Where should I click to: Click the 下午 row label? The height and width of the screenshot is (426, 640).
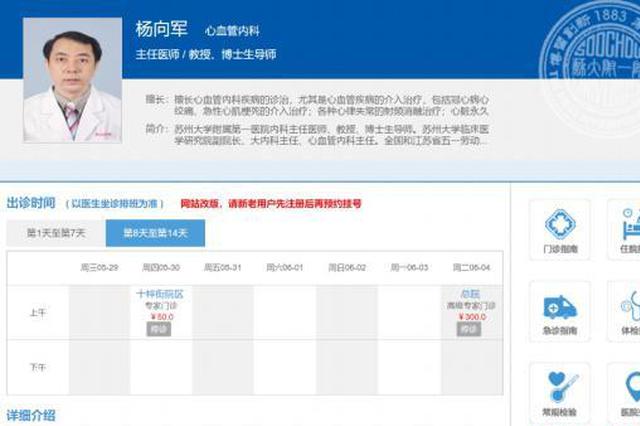pos(38,367)
